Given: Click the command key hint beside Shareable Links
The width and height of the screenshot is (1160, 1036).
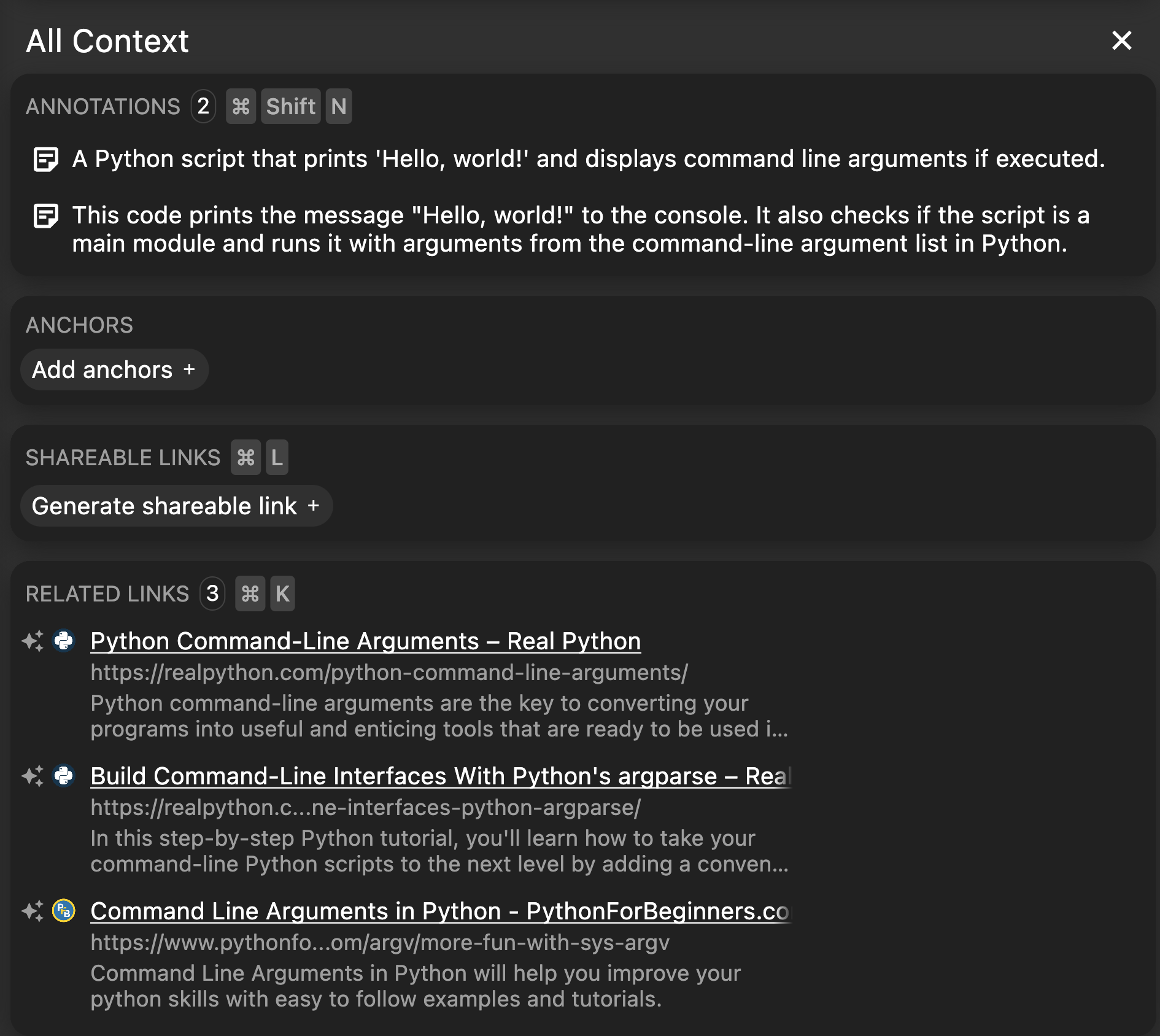Looking at the screenshot, I should point(246,457).
